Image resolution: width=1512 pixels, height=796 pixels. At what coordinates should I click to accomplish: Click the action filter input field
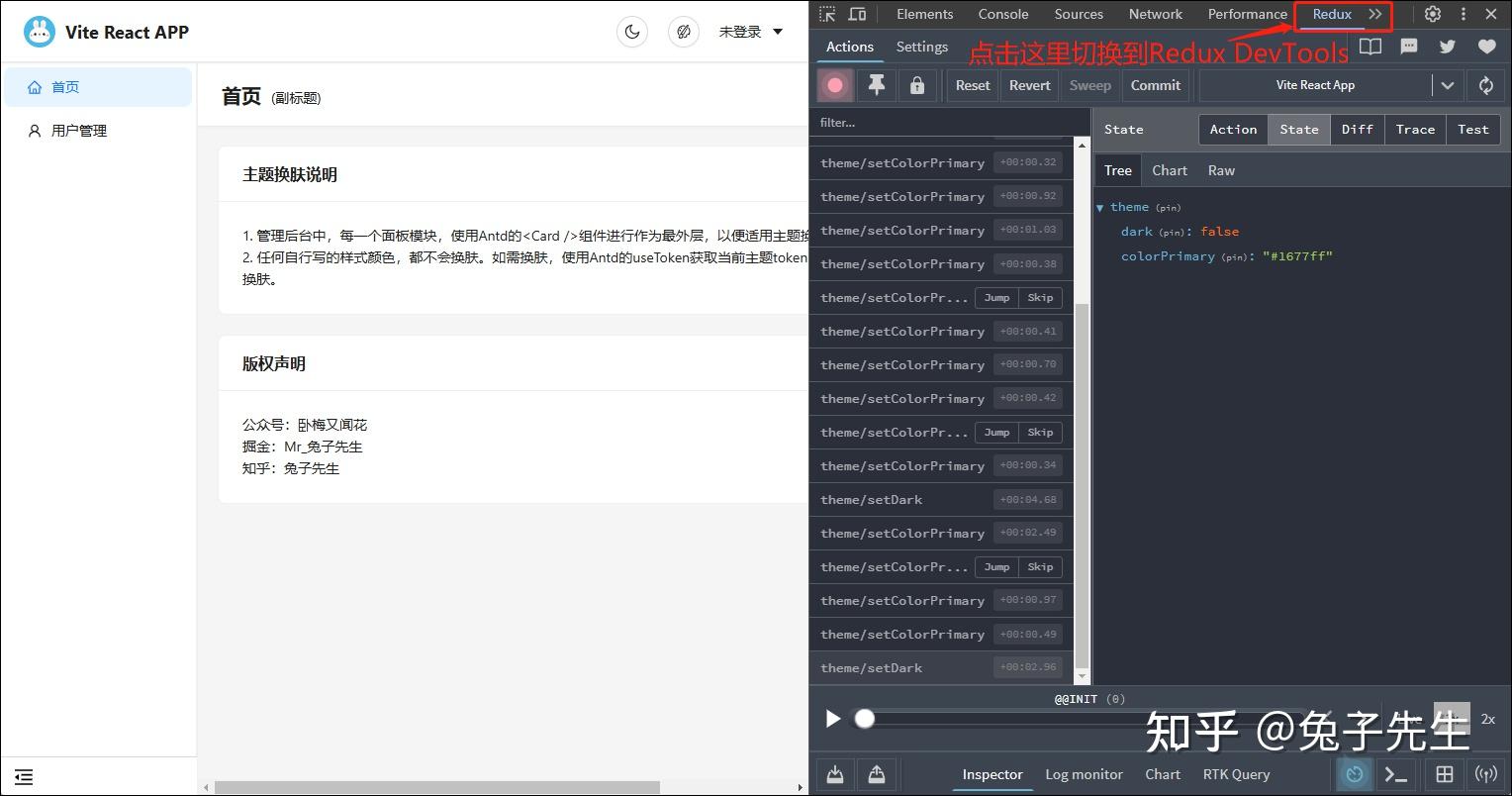(x=940, y=122)
